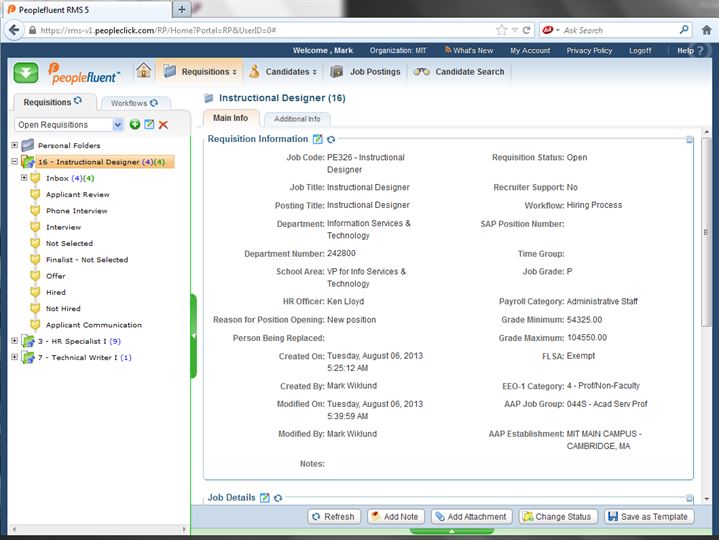
Task: Click the Job Details edit icon
Action: pyautogui.click(x=265, y=497)
